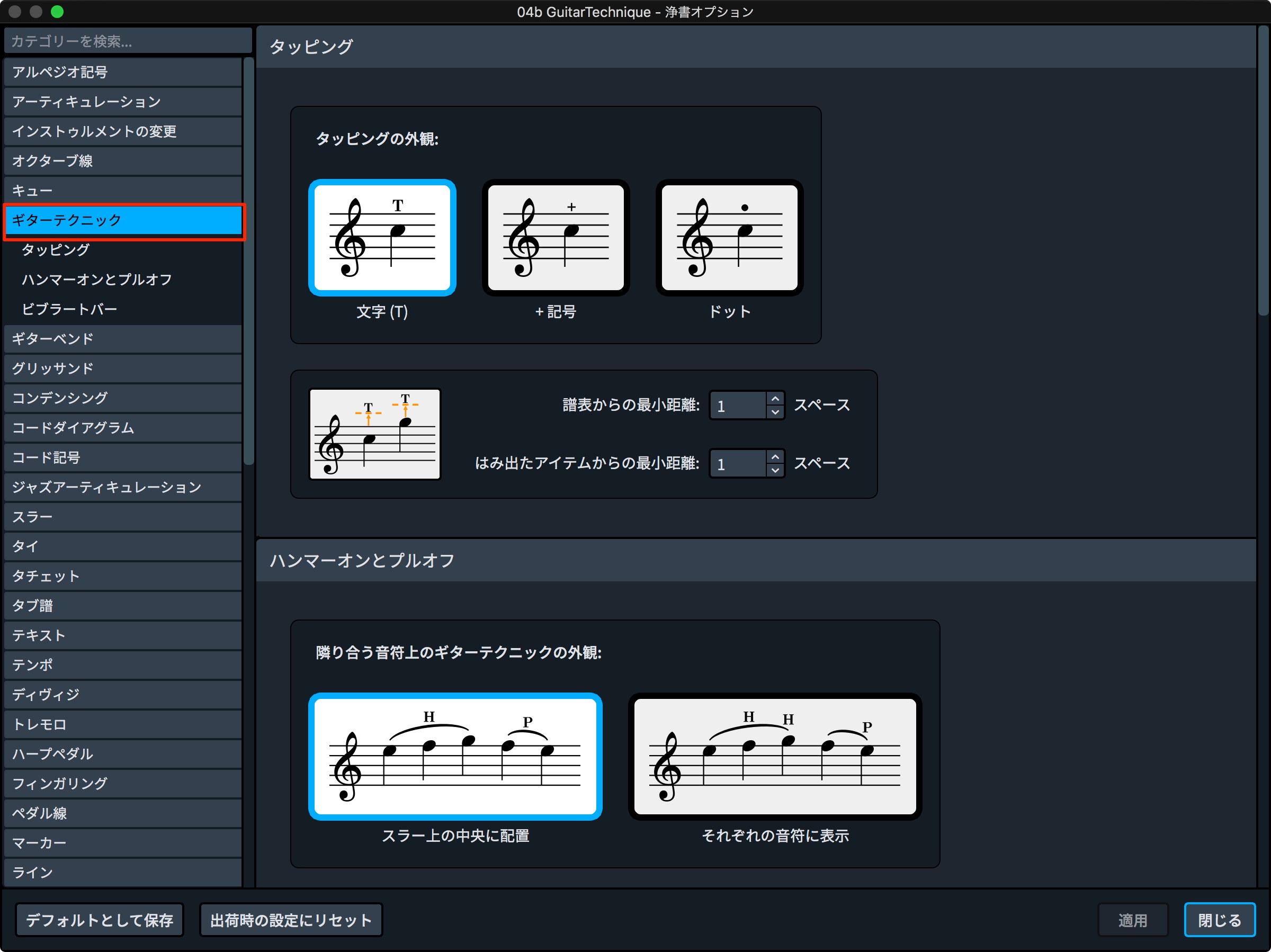
Task: Click the green macOS zoom button
Action: pyautogui.click(x=57, y=12)
